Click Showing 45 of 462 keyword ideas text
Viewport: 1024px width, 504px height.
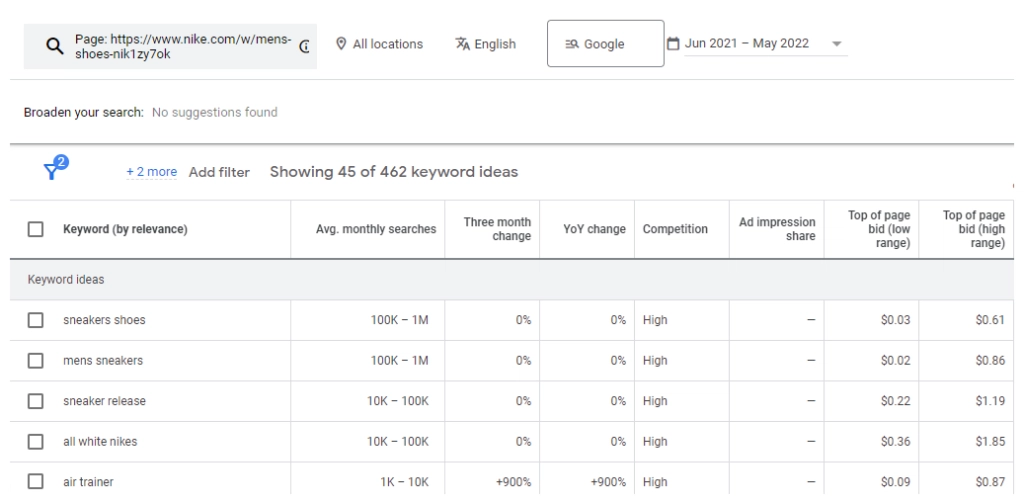(x=394, y=172)
